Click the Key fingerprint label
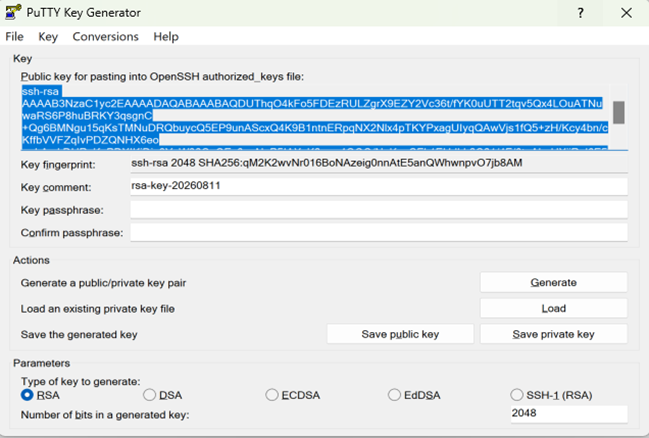 pyautogui.click(x=58, y=165)
